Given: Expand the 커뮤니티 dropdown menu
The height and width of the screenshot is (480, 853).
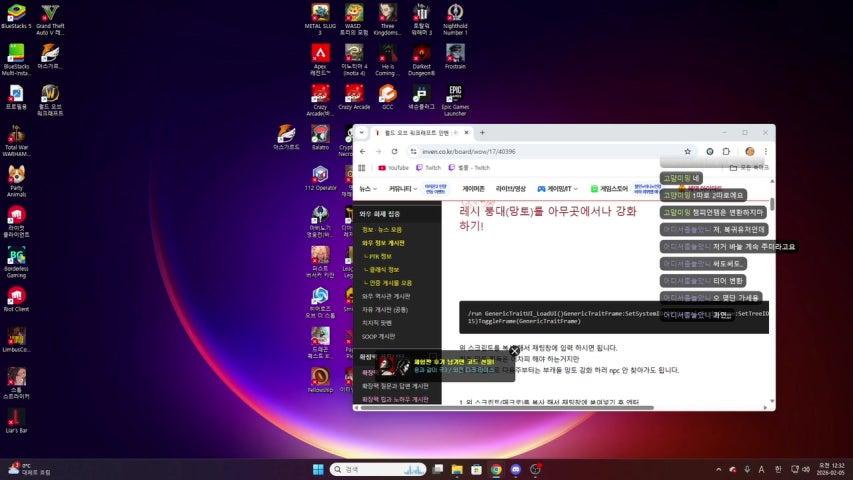Looking at the screenshot, I should pos(403,188).
